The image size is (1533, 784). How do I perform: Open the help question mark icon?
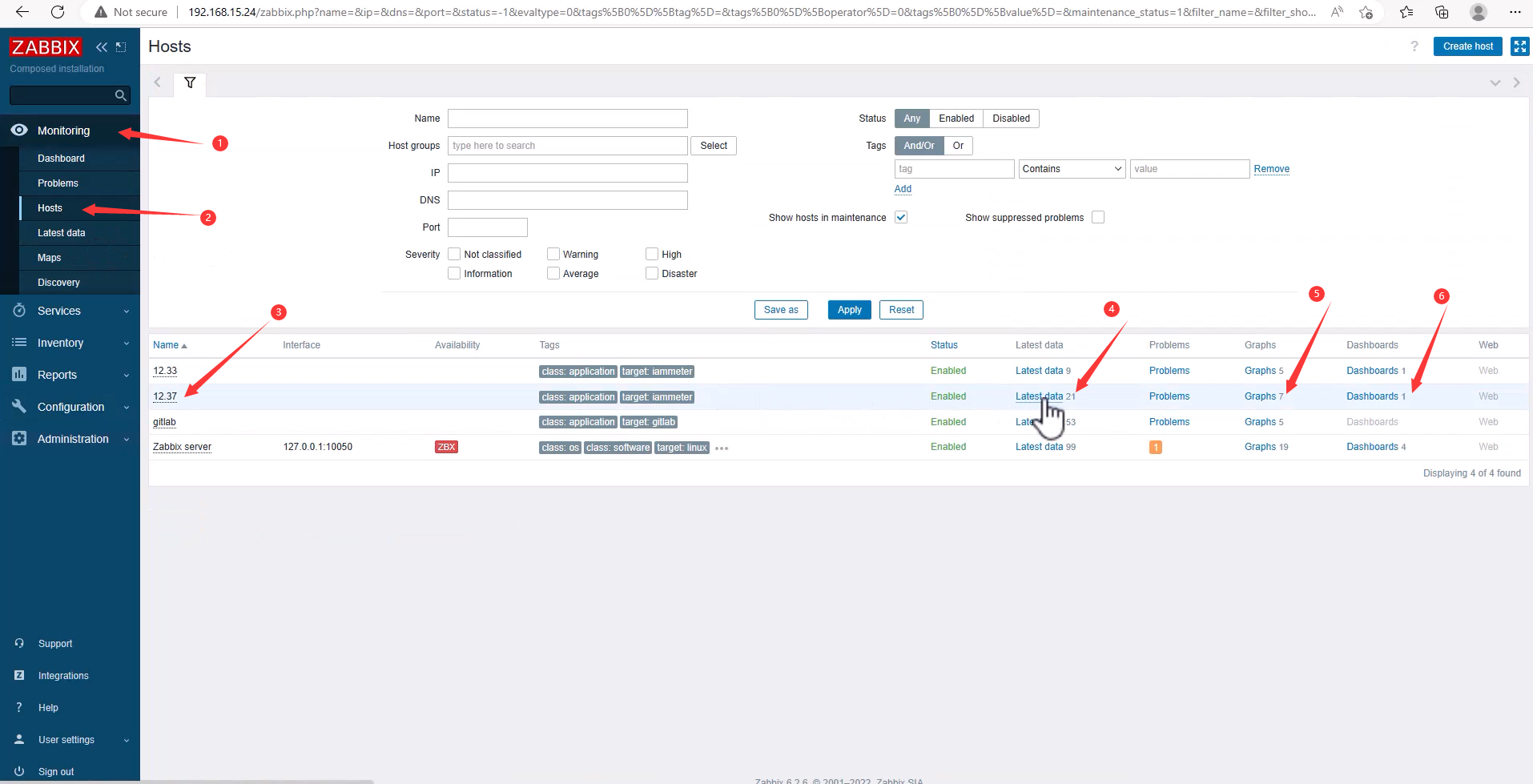1414,46
